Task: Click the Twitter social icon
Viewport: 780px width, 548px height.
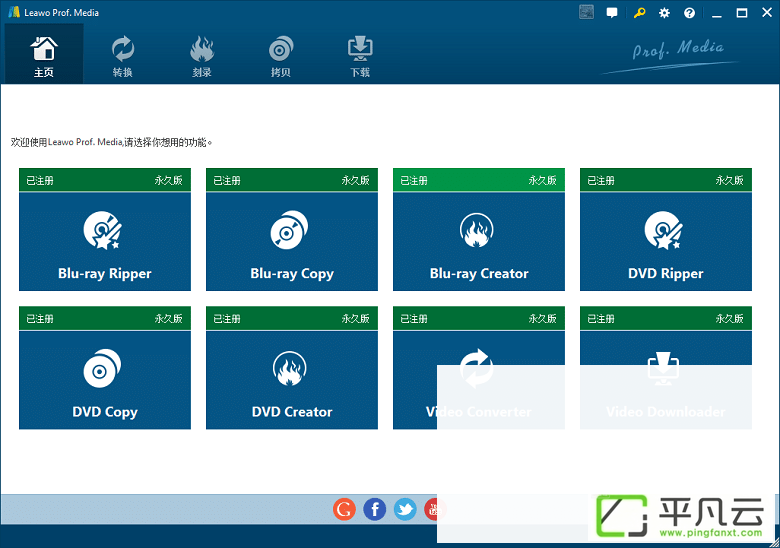Action: coord(405,509)
